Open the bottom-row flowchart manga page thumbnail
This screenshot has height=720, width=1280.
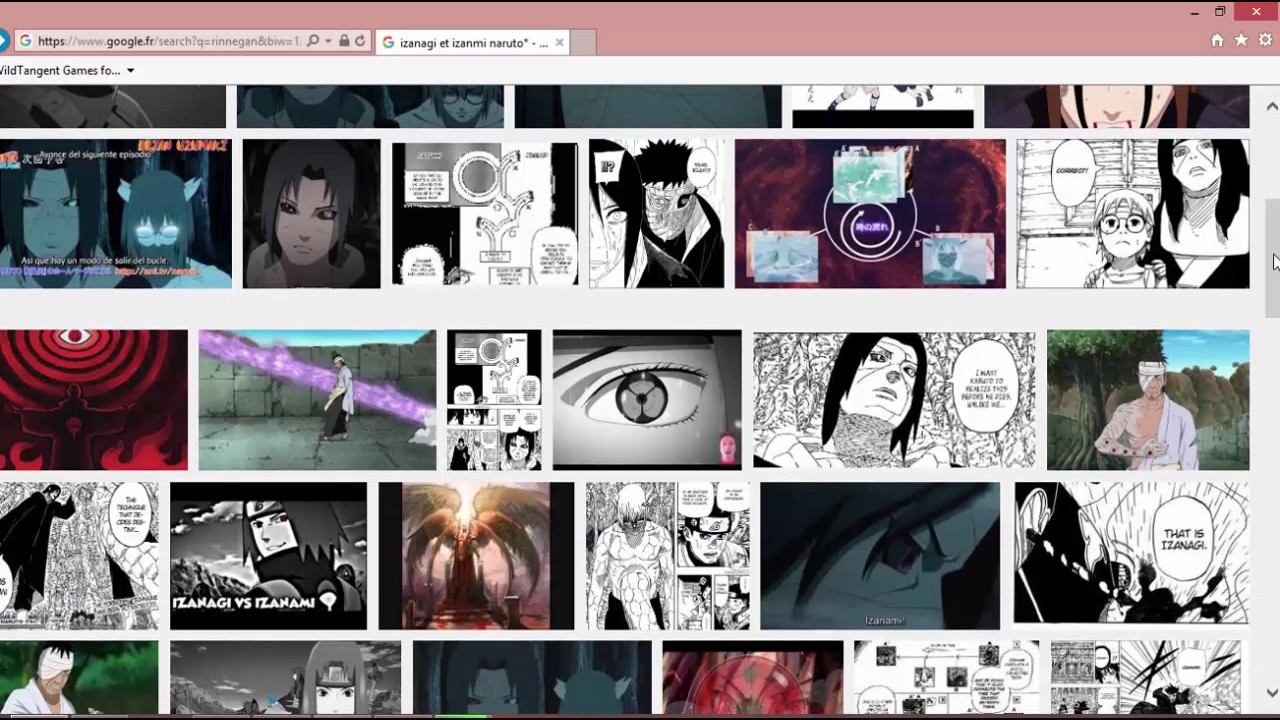946,678
